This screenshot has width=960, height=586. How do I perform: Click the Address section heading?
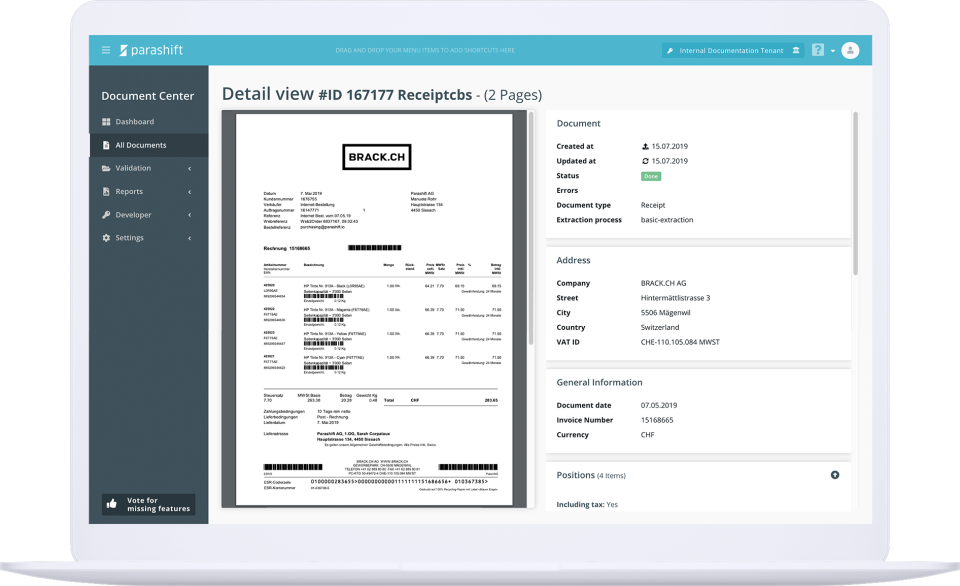(x=574, y=260)
